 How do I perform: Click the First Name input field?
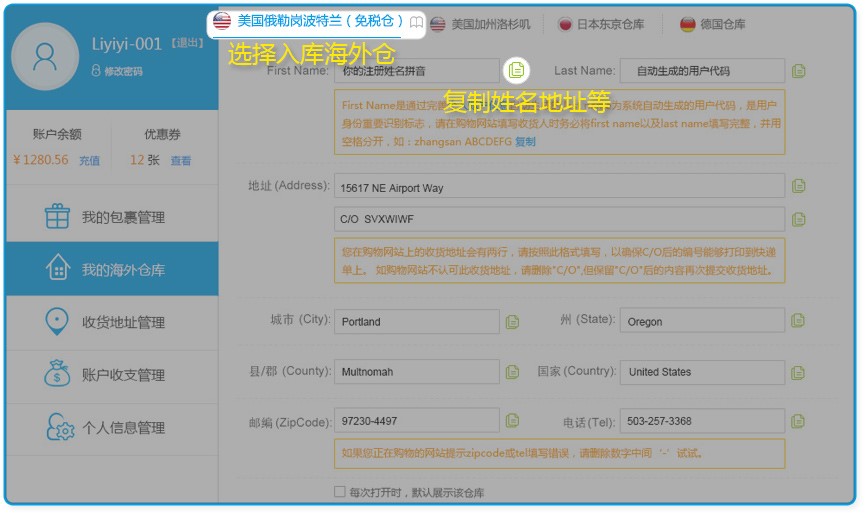pos(417,71)
